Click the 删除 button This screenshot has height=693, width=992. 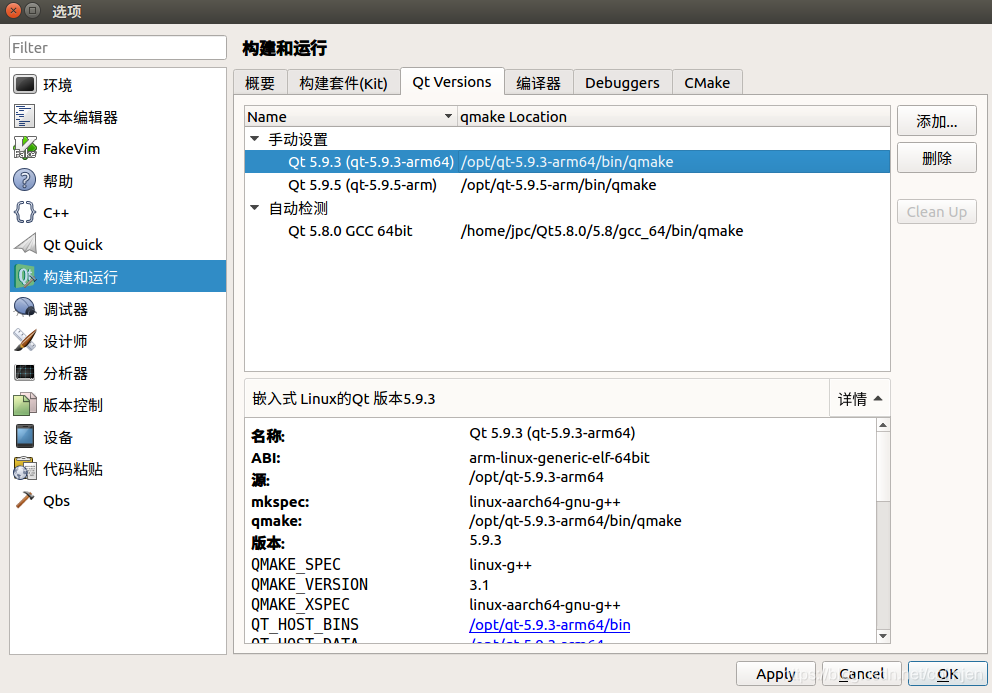pos(936,158)
